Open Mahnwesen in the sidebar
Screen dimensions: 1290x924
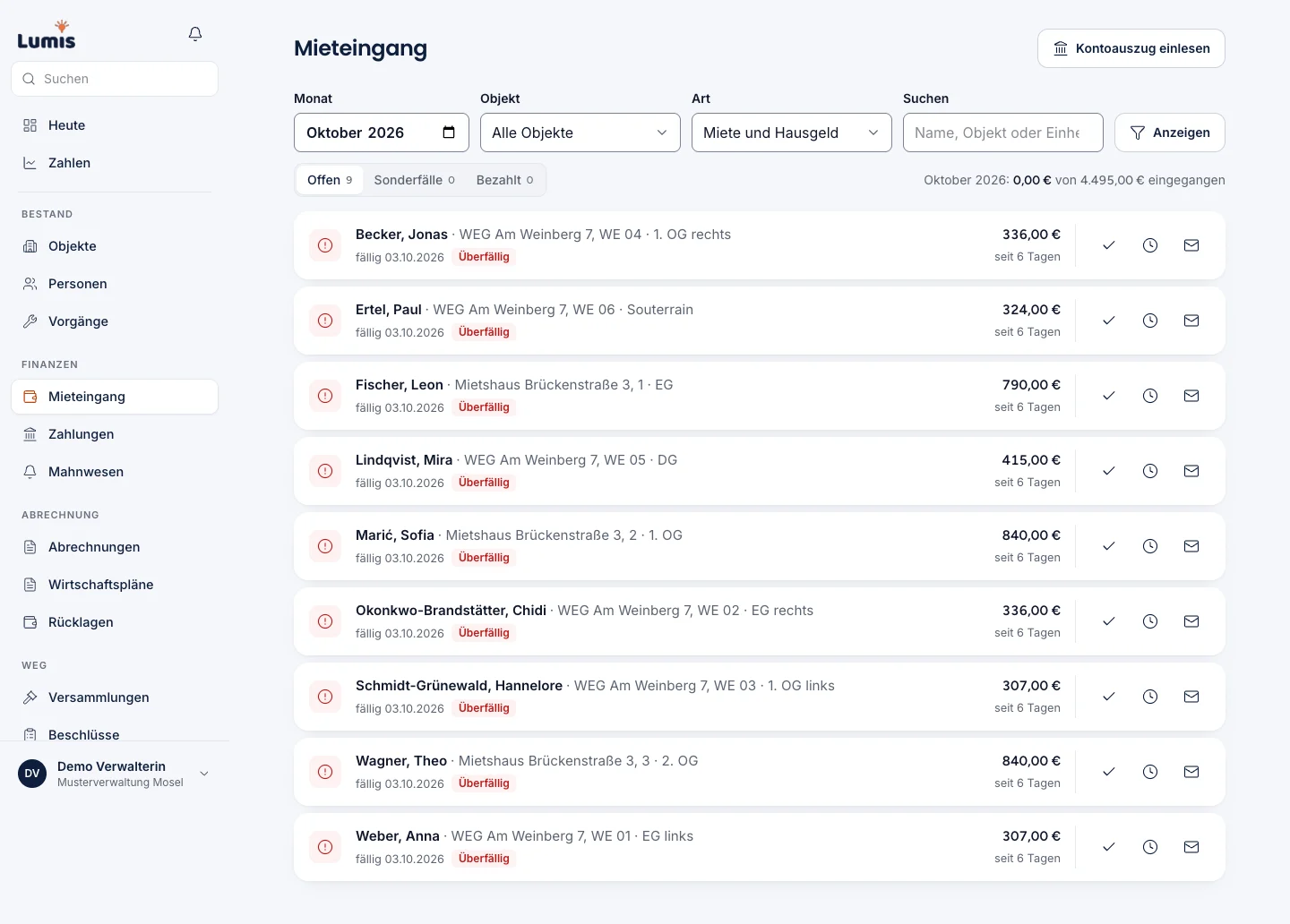click(115, 472)
